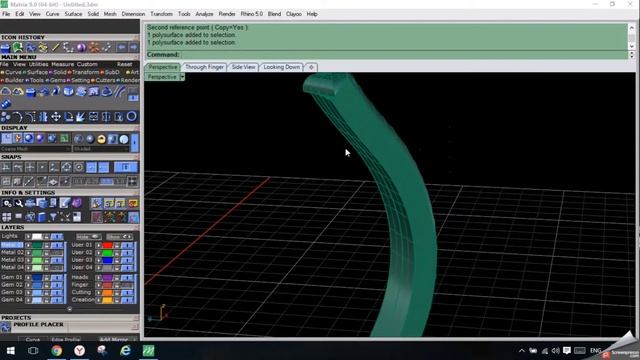The height and width of the screenshot is (360, 640).
Task: Click the add viewport tab plus button
Action: (311, 67)
